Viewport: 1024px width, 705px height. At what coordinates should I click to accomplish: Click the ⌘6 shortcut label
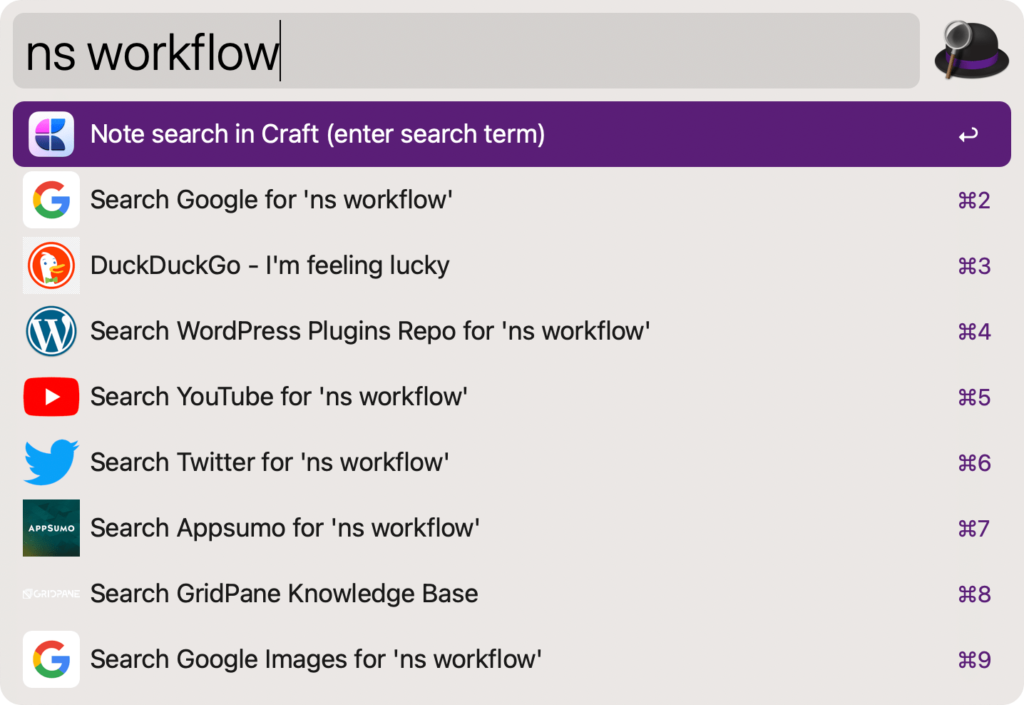(x=974, y=463)
